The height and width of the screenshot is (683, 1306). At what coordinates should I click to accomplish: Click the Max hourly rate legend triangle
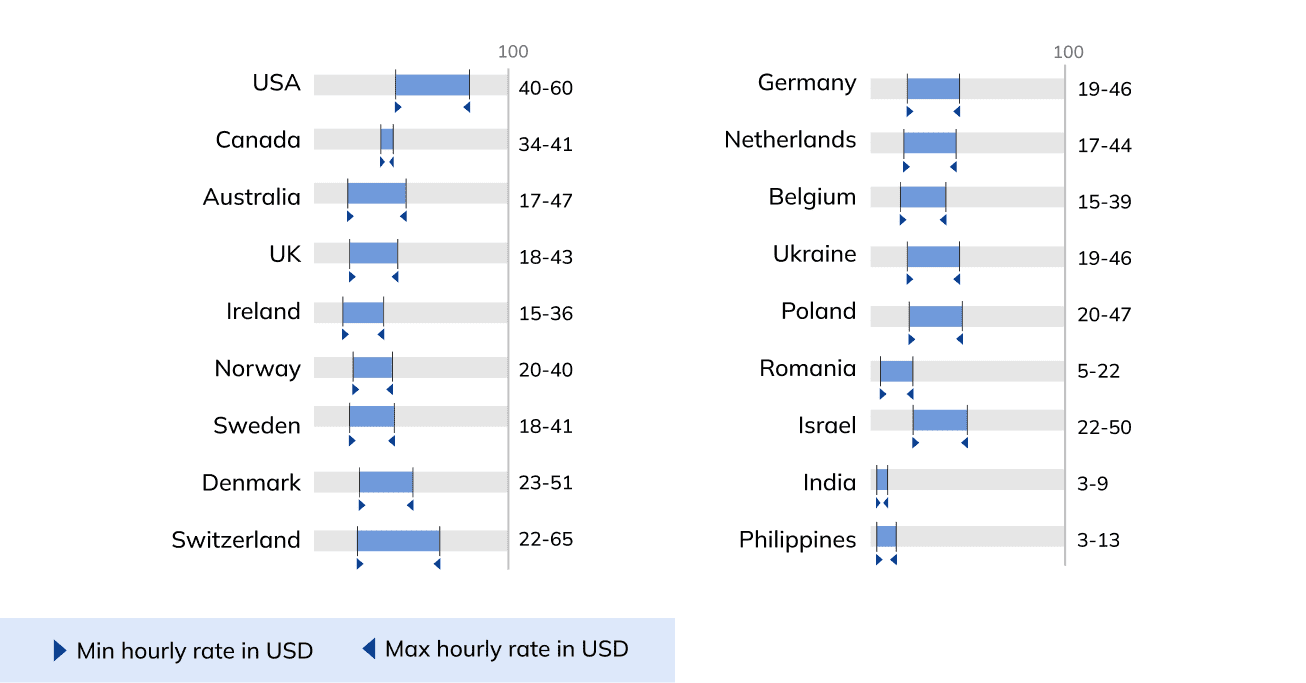(x=368, y=649)
